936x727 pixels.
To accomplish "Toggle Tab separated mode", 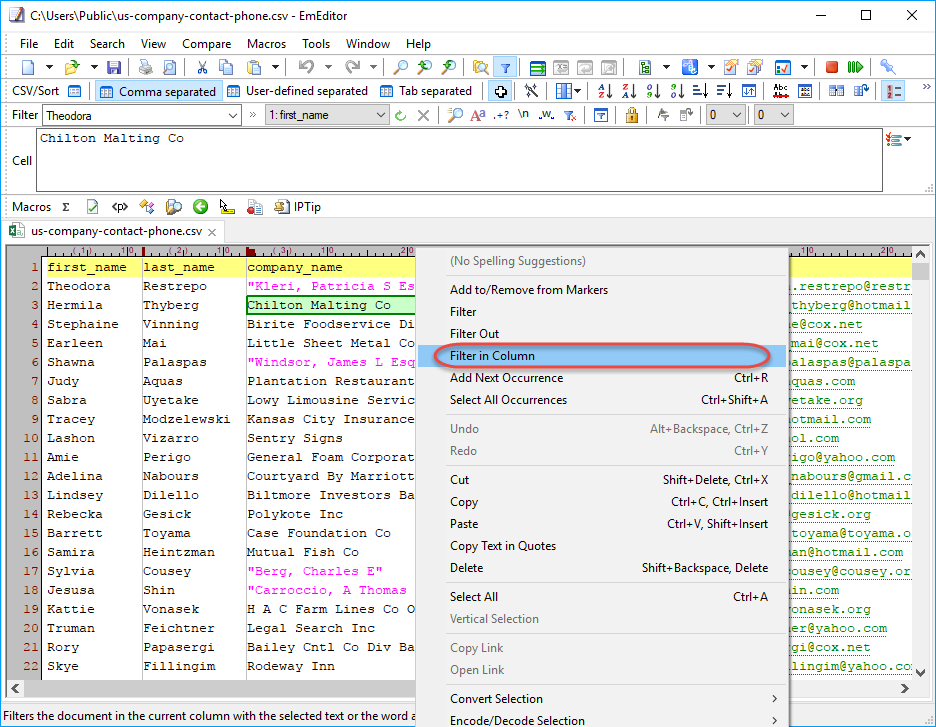I will [x=427, y=91].
